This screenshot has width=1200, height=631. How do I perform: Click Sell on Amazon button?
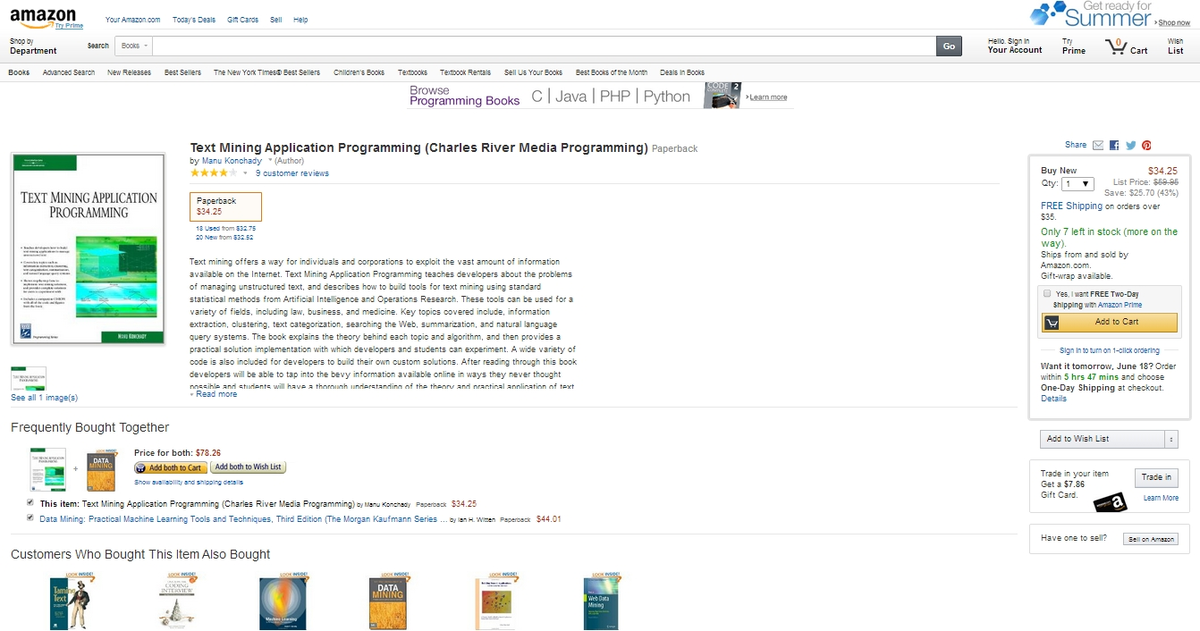[x=1150, y=539]
